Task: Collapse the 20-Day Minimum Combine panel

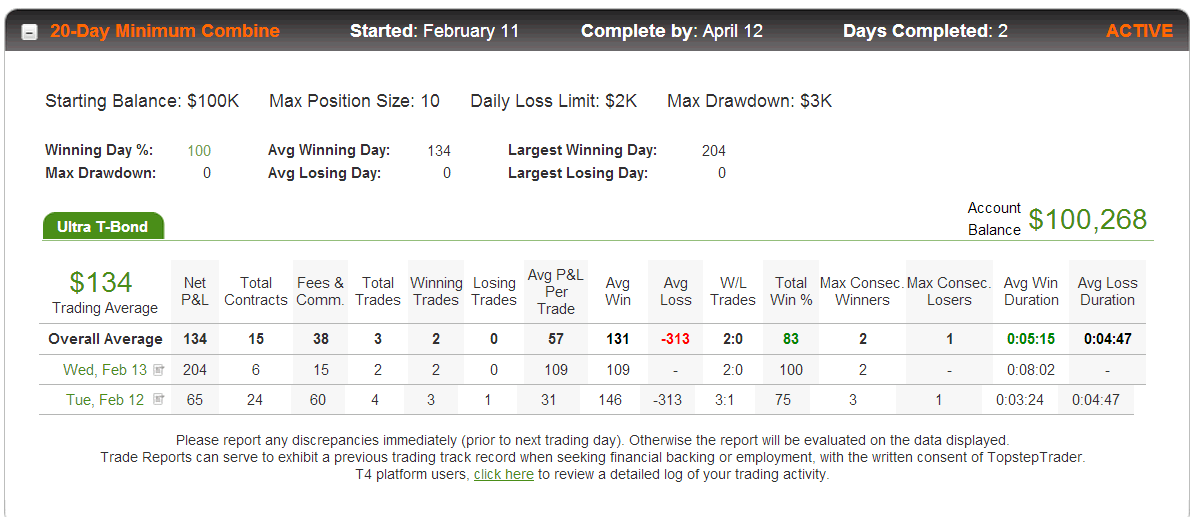Action: 29,33
